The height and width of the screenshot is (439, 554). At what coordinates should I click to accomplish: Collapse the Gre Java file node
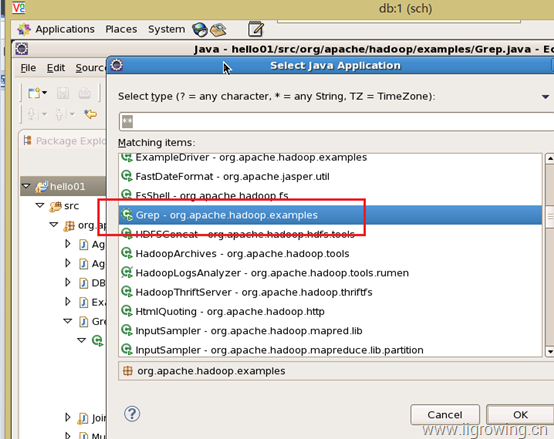pyautogui.click(x=67, y=321)
